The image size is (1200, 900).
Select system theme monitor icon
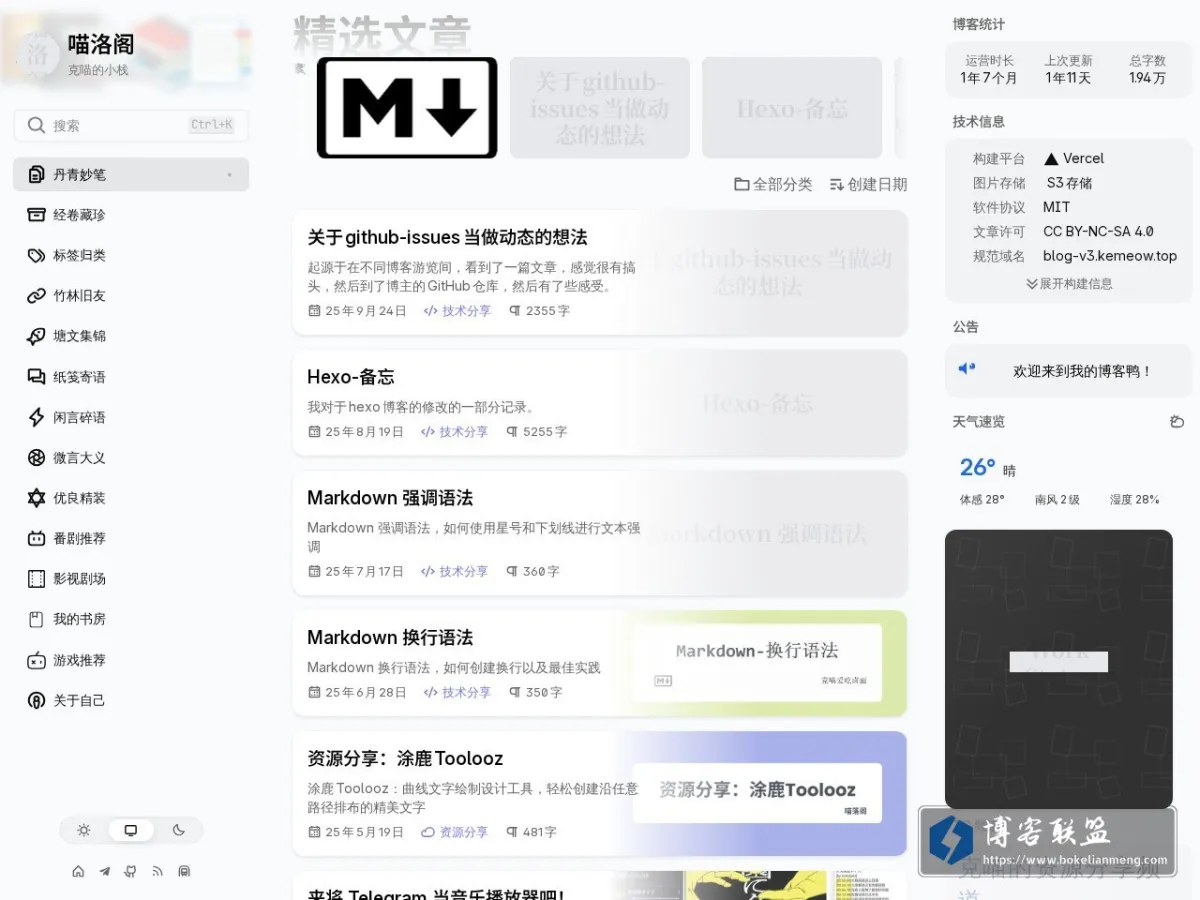pyautogui.click(x=131, y=830)
